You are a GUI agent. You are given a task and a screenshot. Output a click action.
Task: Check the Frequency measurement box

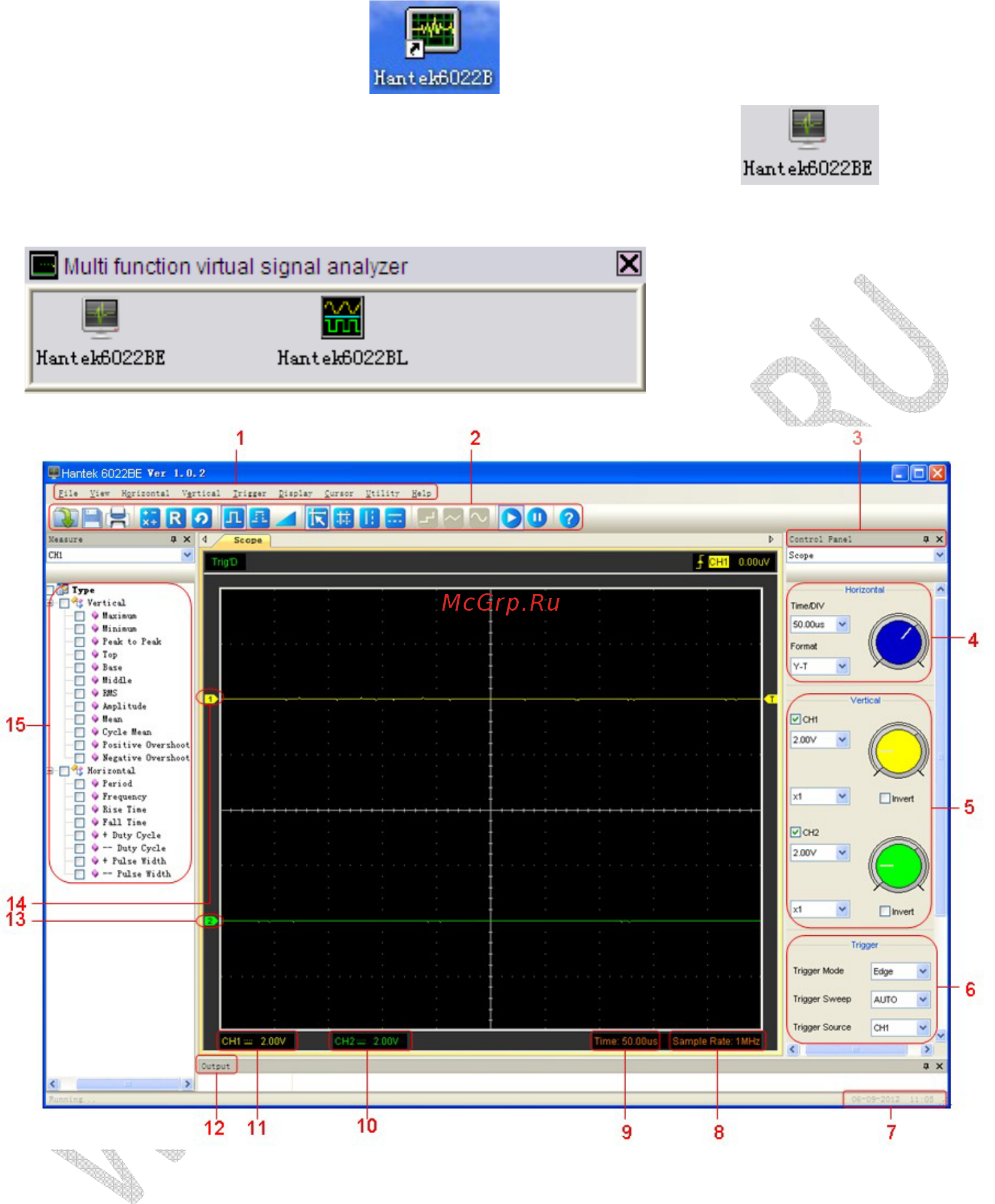click(79, 797)
